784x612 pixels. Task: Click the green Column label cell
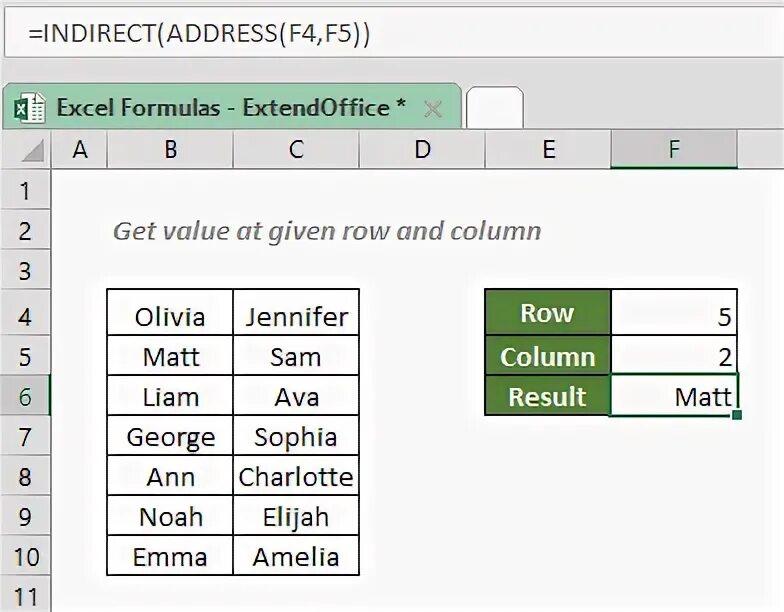[x=547, y=357]
